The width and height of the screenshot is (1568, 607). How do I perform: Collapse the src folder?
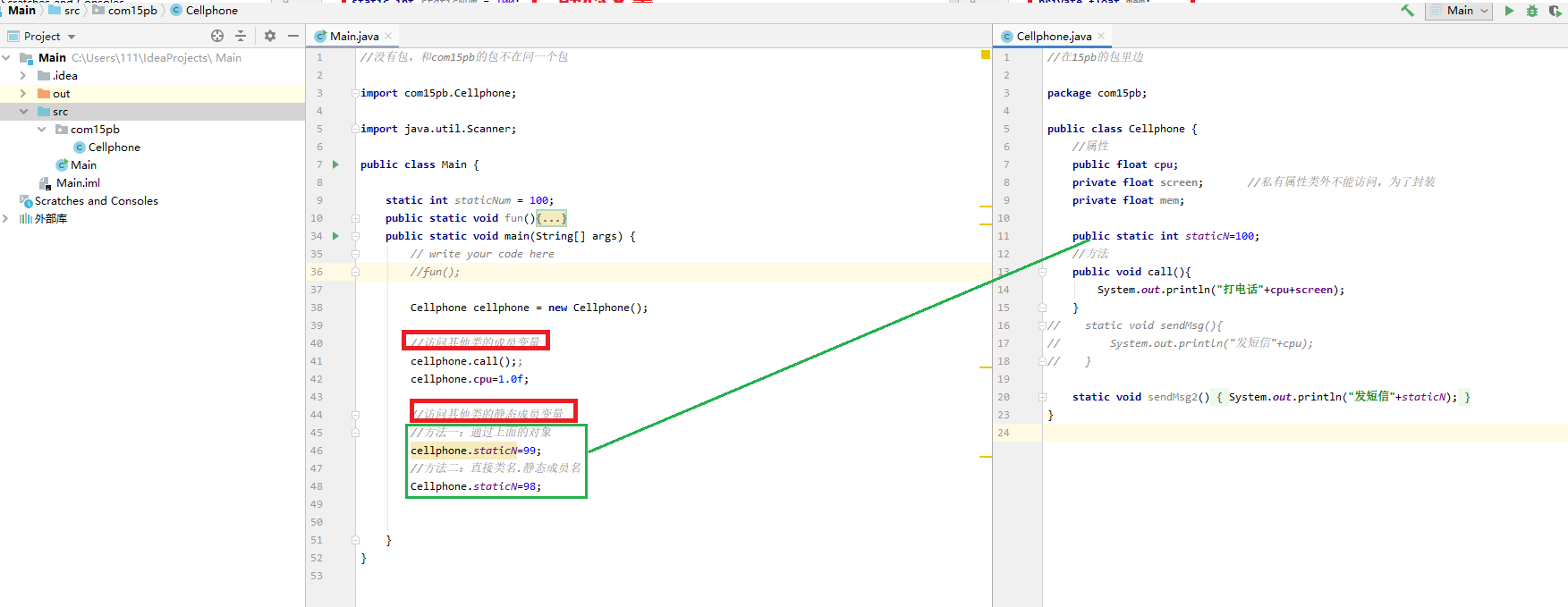(23, 112)
